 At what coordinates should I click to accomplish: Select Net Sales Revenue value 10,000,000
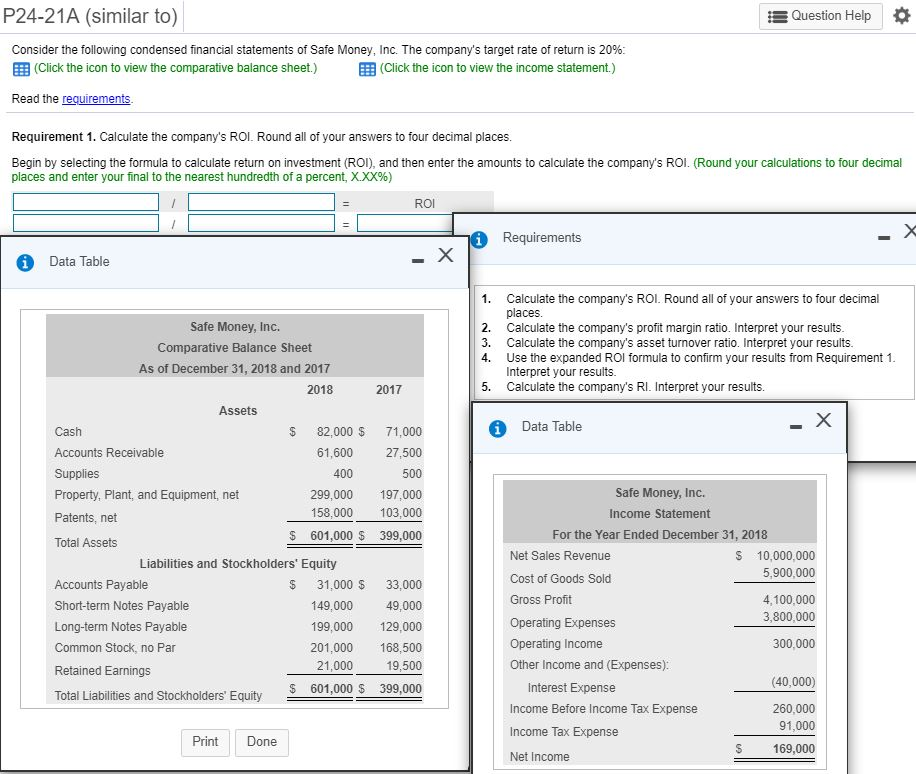coord(786,556)
